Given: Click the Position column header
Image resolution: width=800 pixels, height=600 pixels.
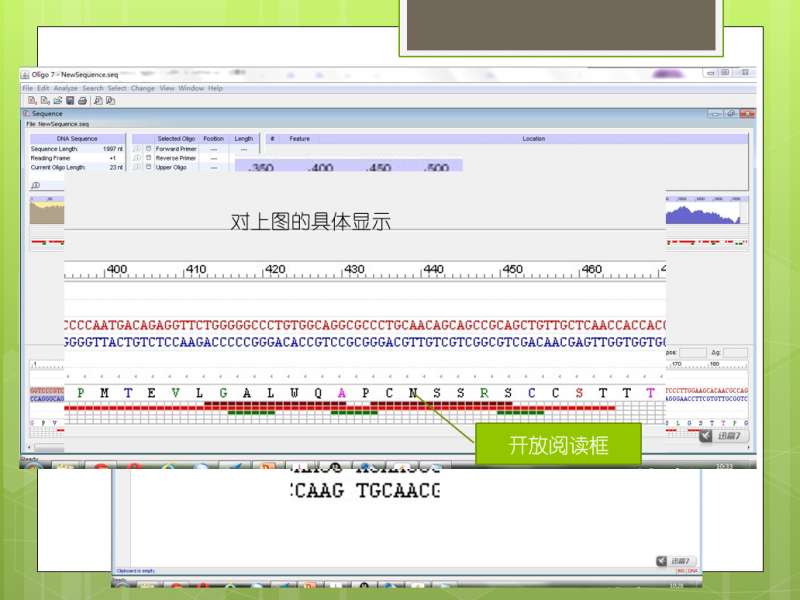Looking at the screenshot, I should click(x=213, y=139).
